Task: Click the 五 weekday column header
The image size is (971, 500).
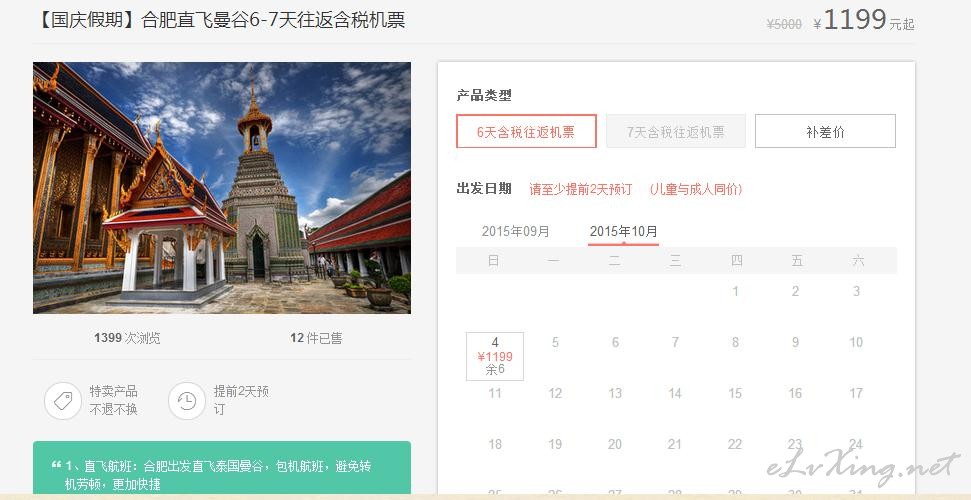Action: pyautogui.click(x=797, y=260)
